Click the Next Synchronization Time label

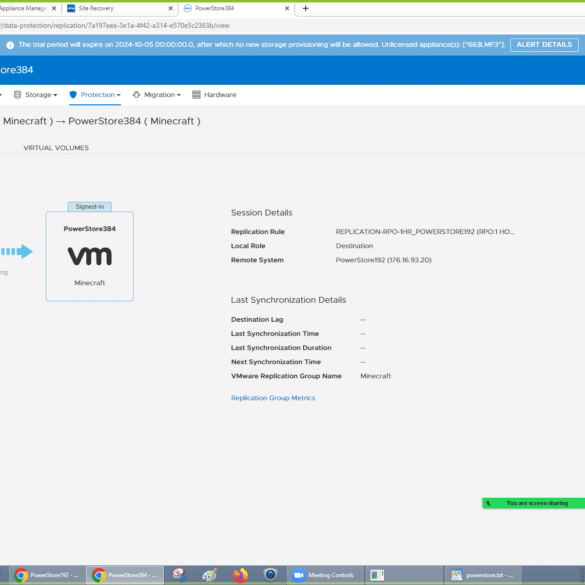276,362
